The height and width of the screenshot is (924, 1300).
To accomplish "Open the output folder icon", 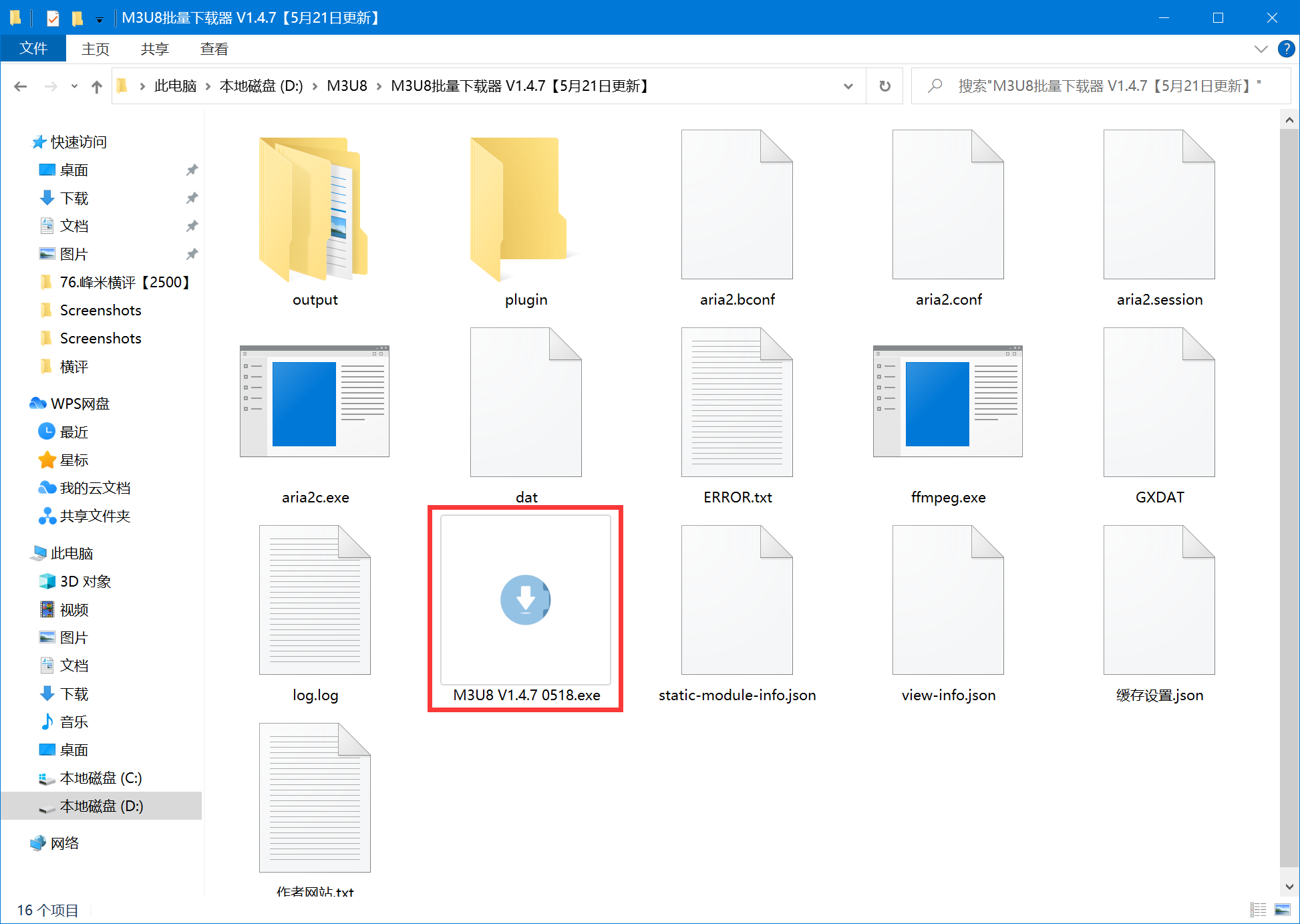I will [x=315, y=209].
